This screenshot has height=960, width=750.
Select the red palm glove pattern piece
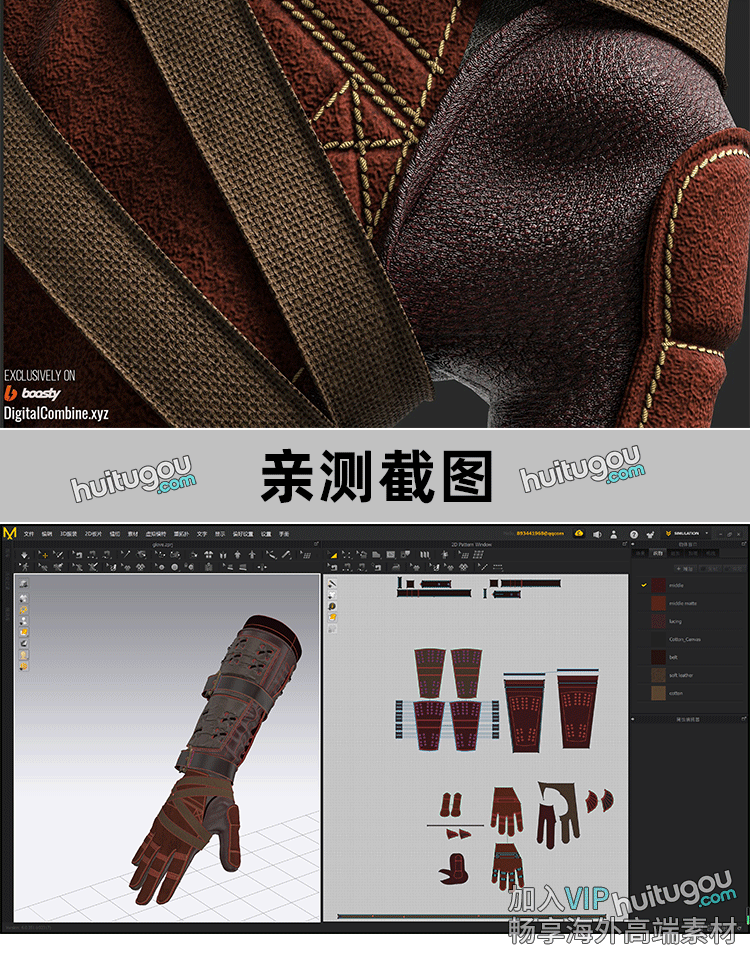click(x=506, y=810)
